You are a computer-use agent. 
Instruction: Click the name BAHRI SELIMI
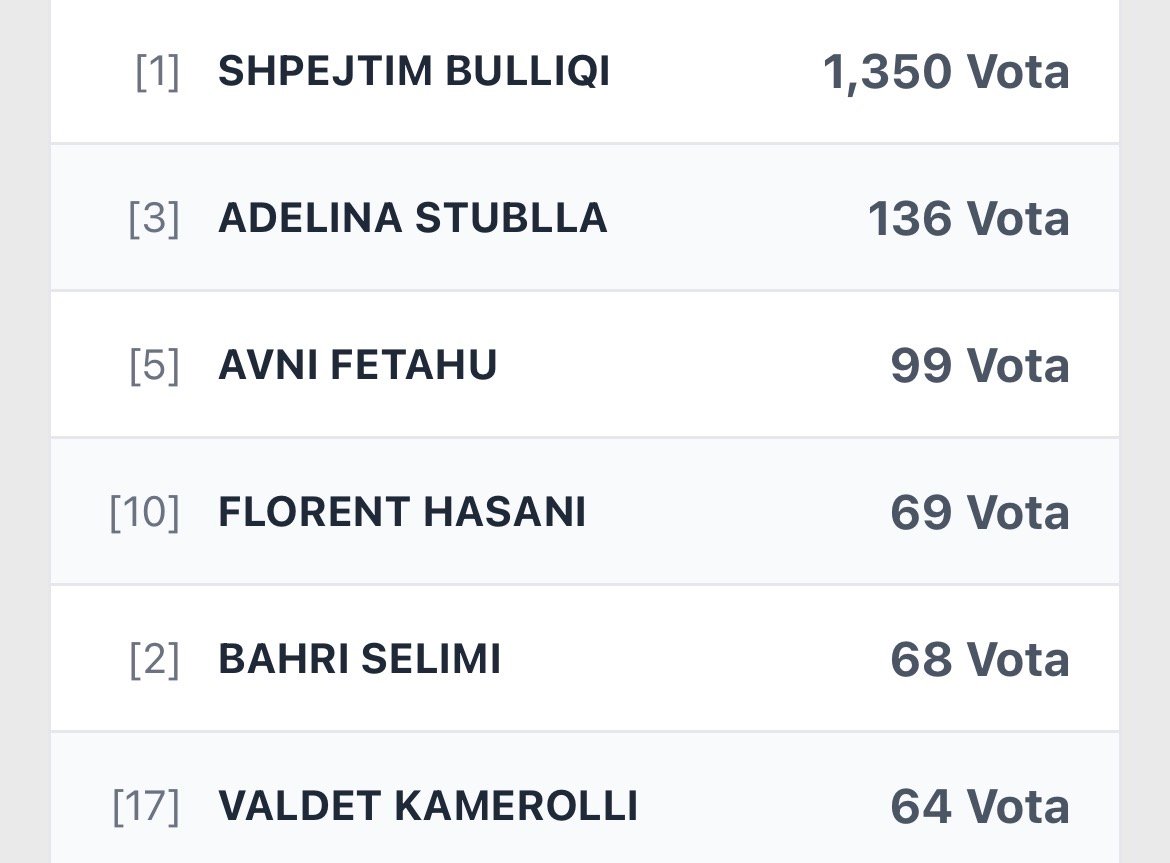pos(359,660)
